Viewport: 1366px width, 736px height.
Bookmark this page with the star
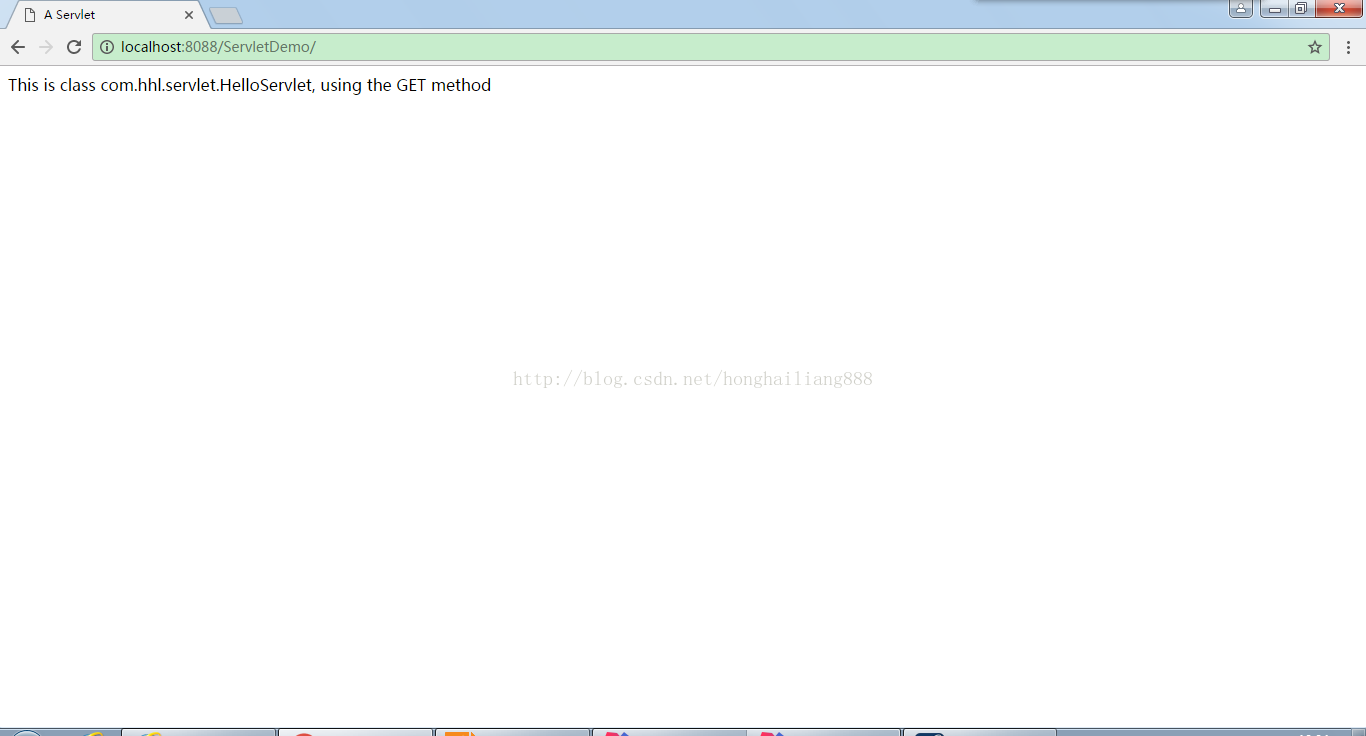point(1315,47)
